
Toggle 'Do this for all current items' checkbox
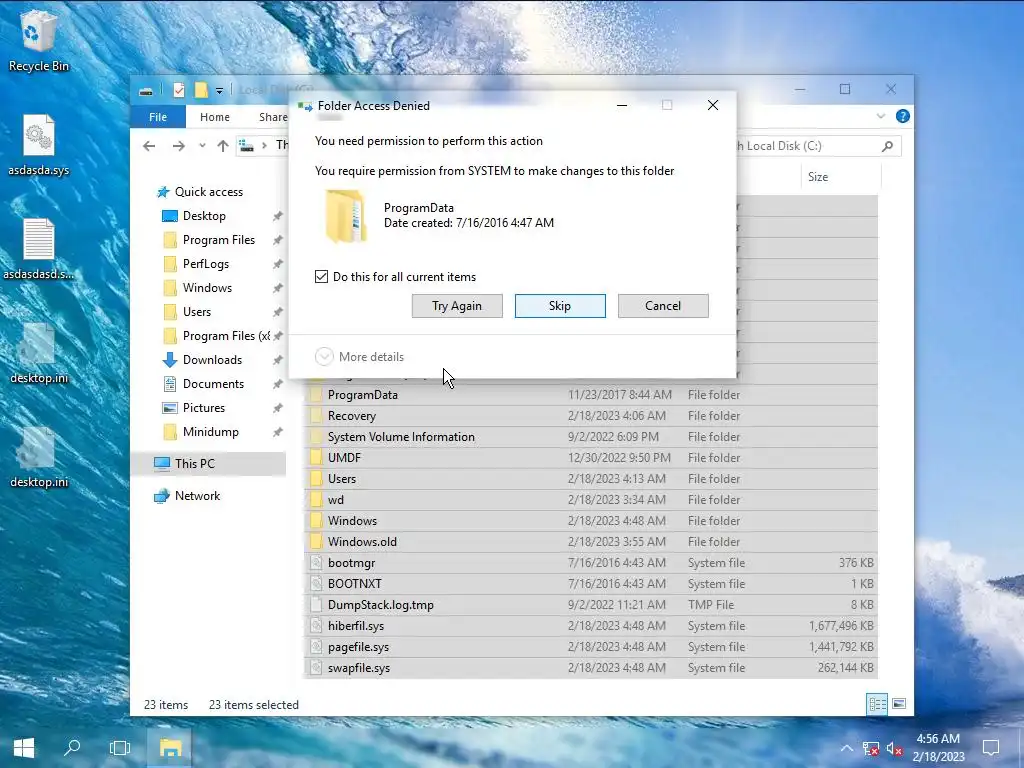pos(321,277)
